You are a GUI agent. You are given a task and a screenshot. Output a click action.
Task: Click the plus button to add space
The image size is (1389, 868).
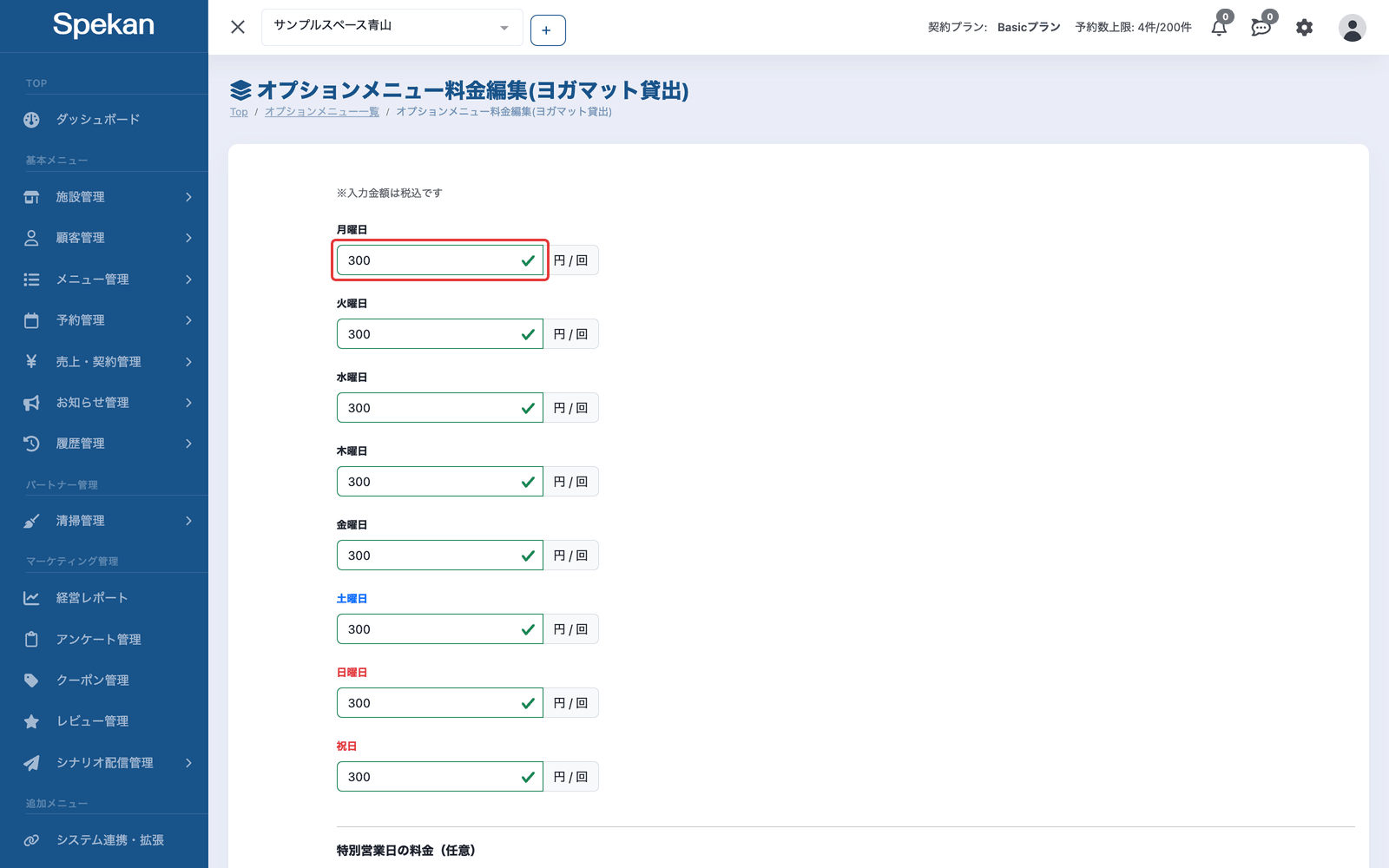tap(547, 30)
